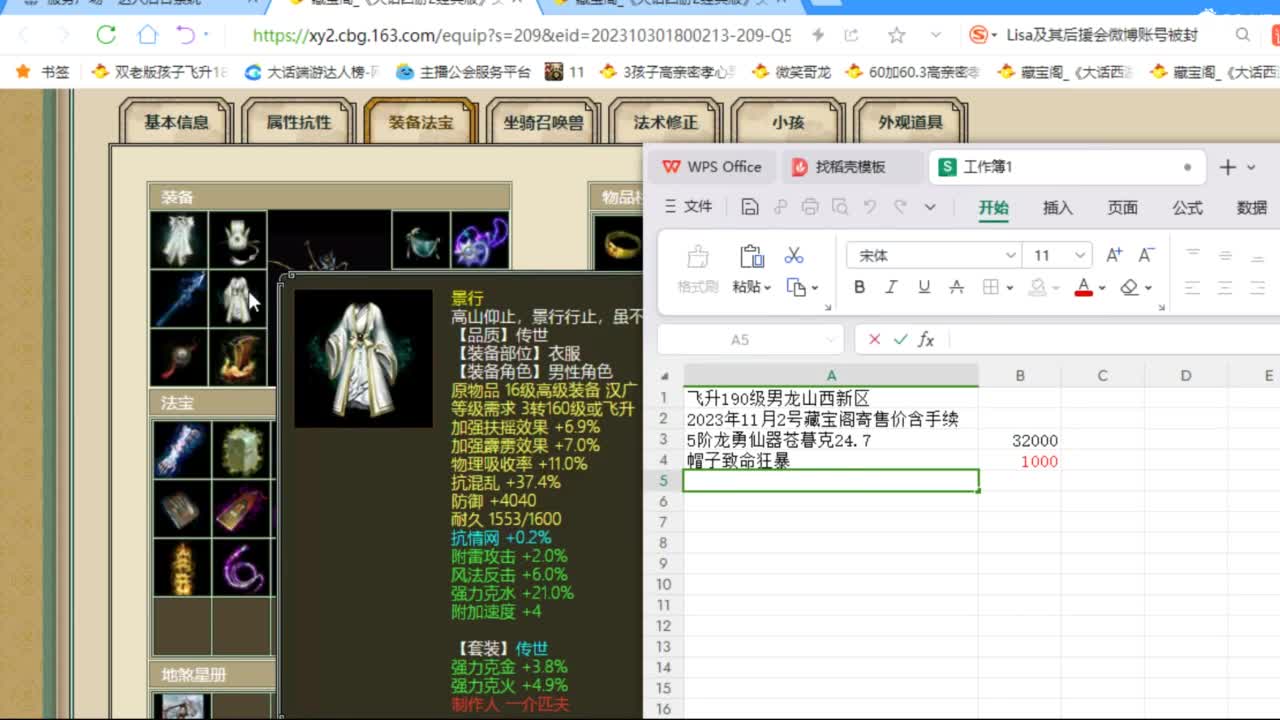1280x720 pixels.
Task: Insert function with fx icon
Action: pos(926,340)
